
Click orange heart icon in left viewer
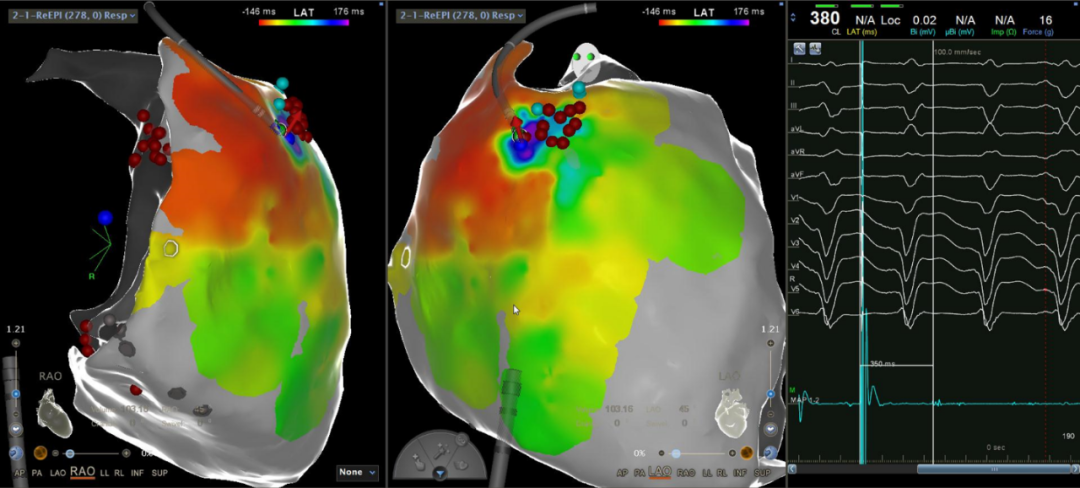[x=41, y=453]
